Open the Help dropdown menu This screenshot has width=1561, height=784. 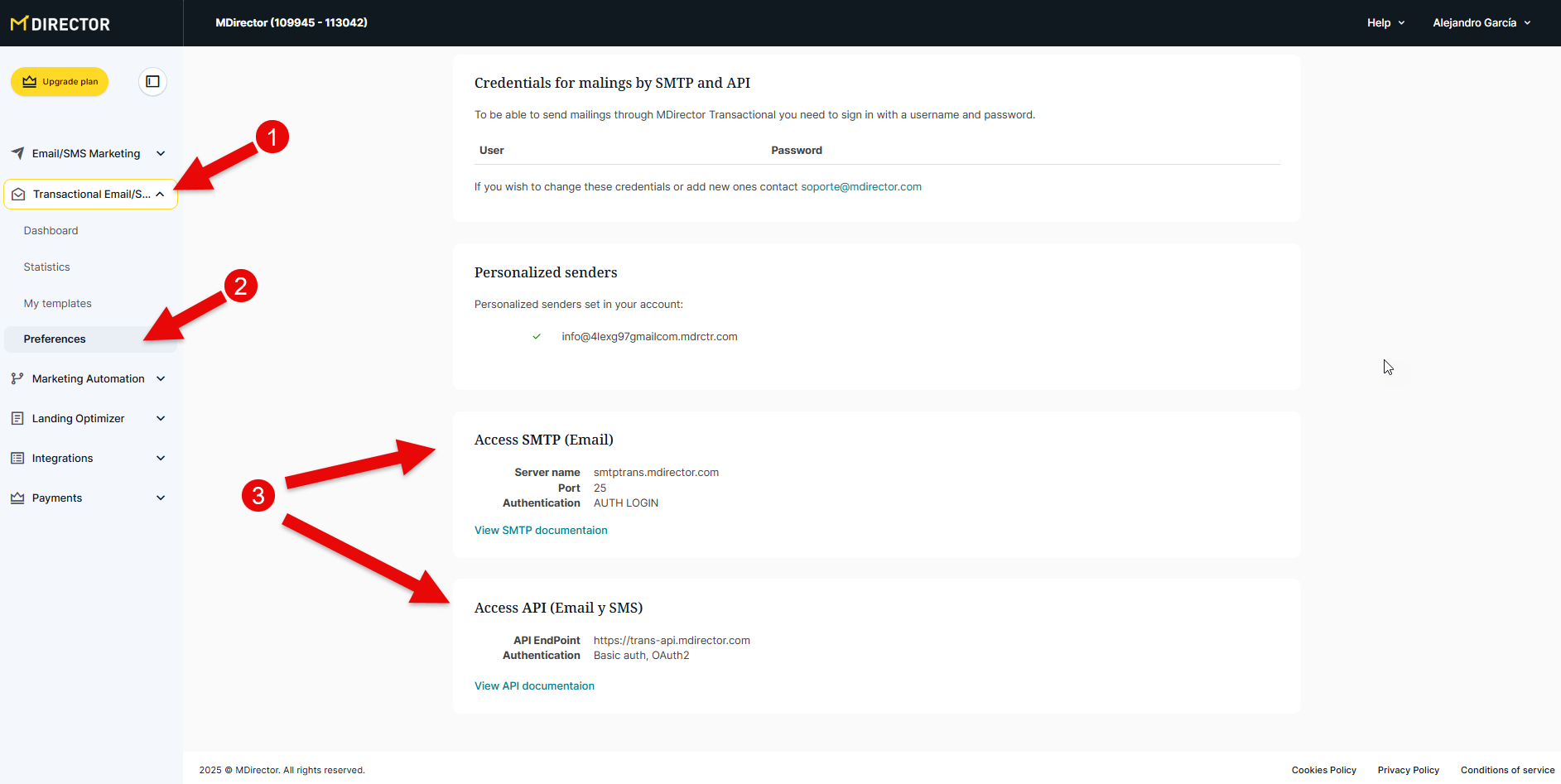(x=1385, y=23)
